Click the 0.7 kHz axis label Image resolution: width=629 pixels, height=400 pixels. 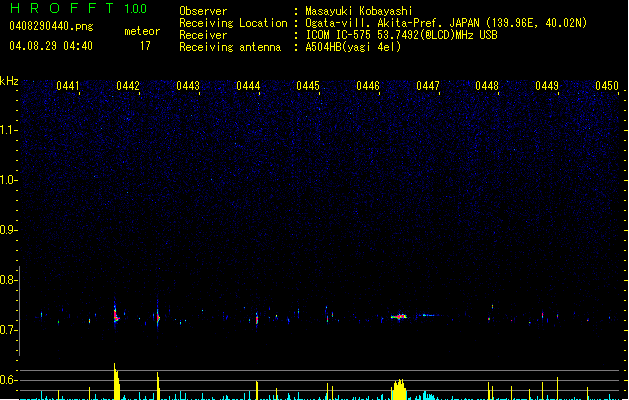8,330
